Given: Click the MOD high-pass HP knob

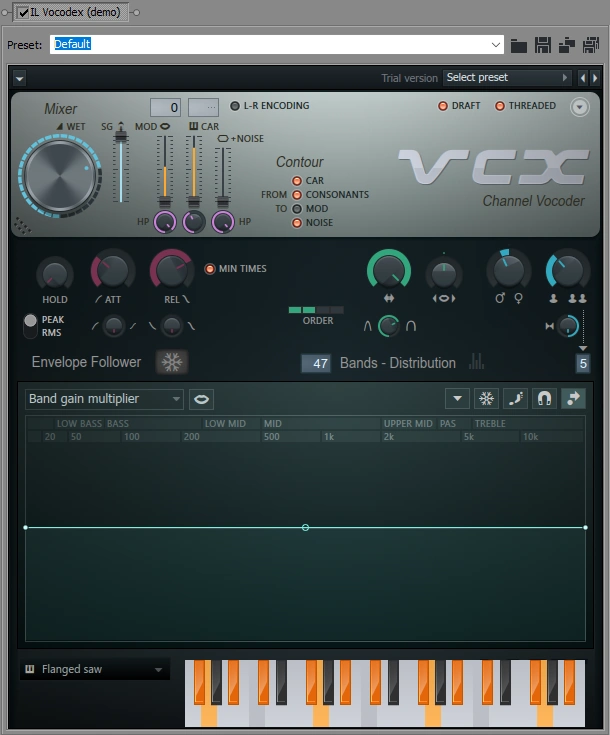Looking at the screenshot, I should tap(165, 222).
